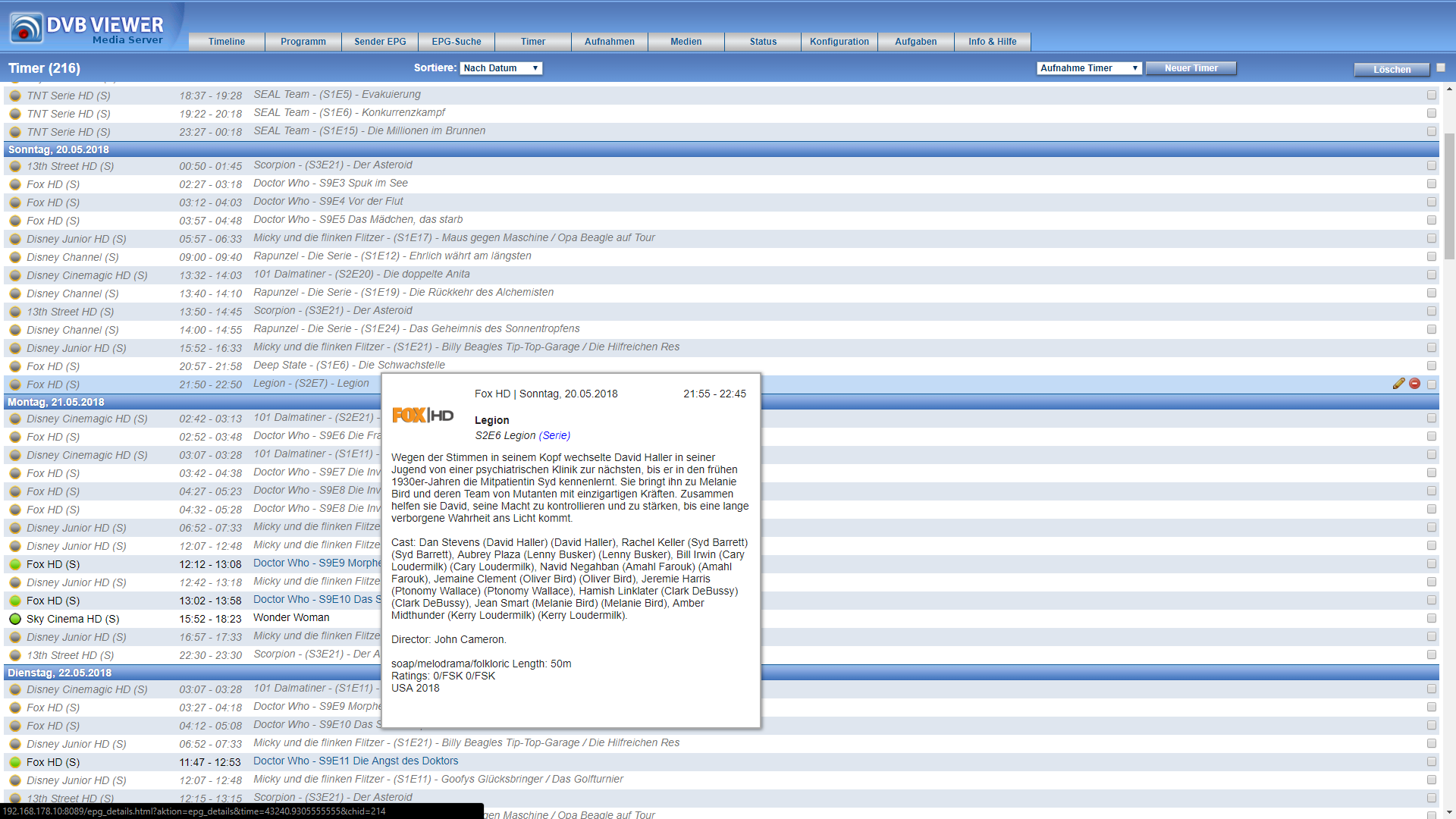The image size is (1456, 819).
Task: Open the Konfiguration tab
Action: (839, 42)
